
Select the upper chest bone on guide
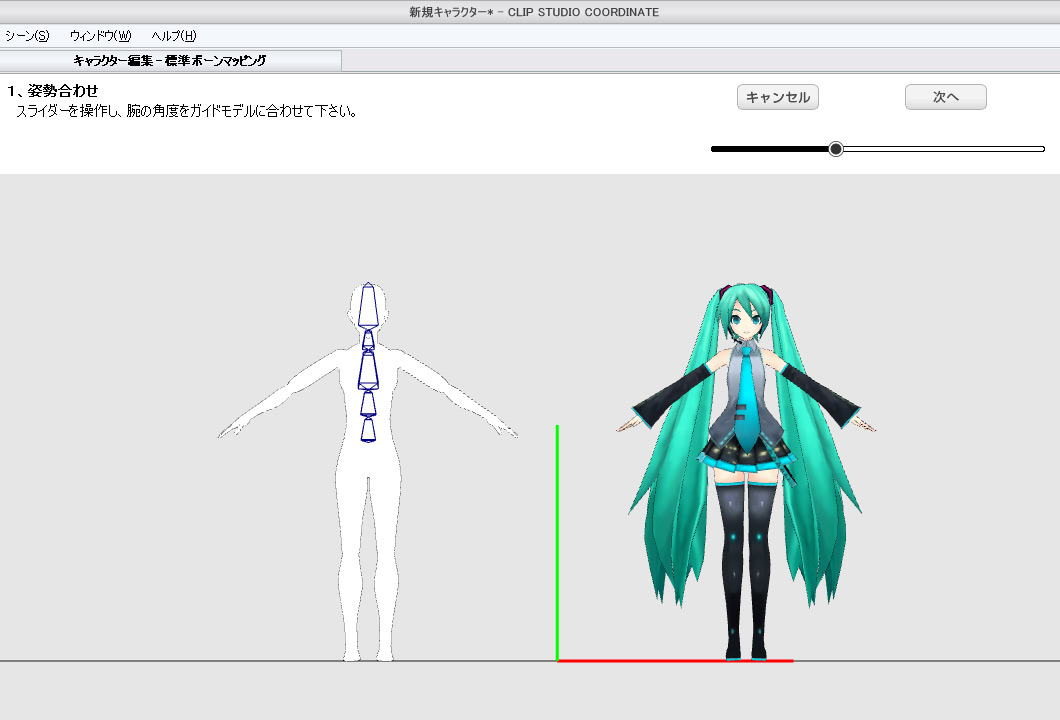tap(368, 370)
